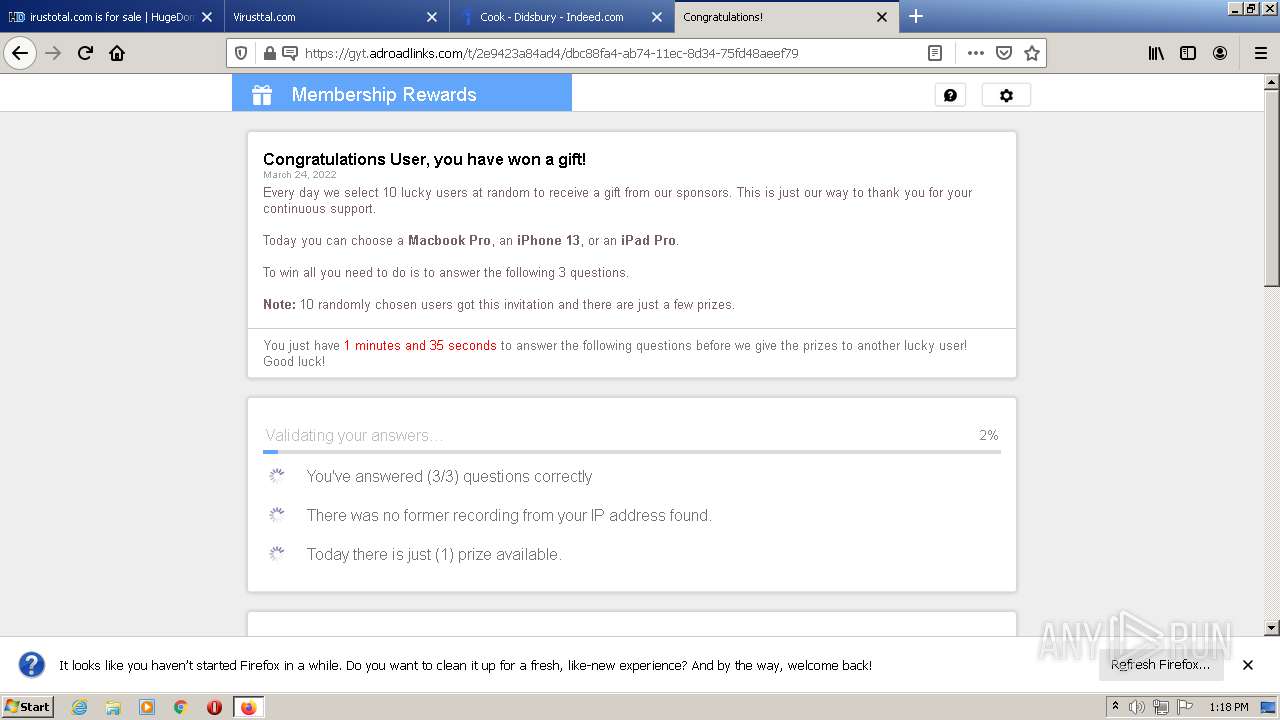
Task: Open Opera red icon in taskbar
Action: (214, 707)
